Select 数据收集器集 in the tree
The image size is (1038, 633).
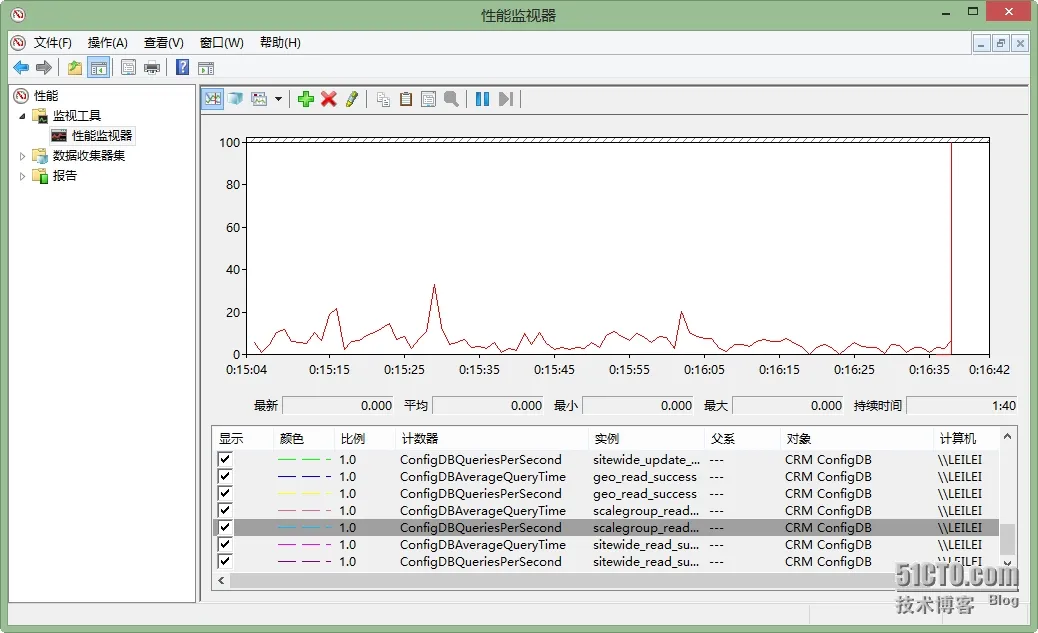(89, 156)
